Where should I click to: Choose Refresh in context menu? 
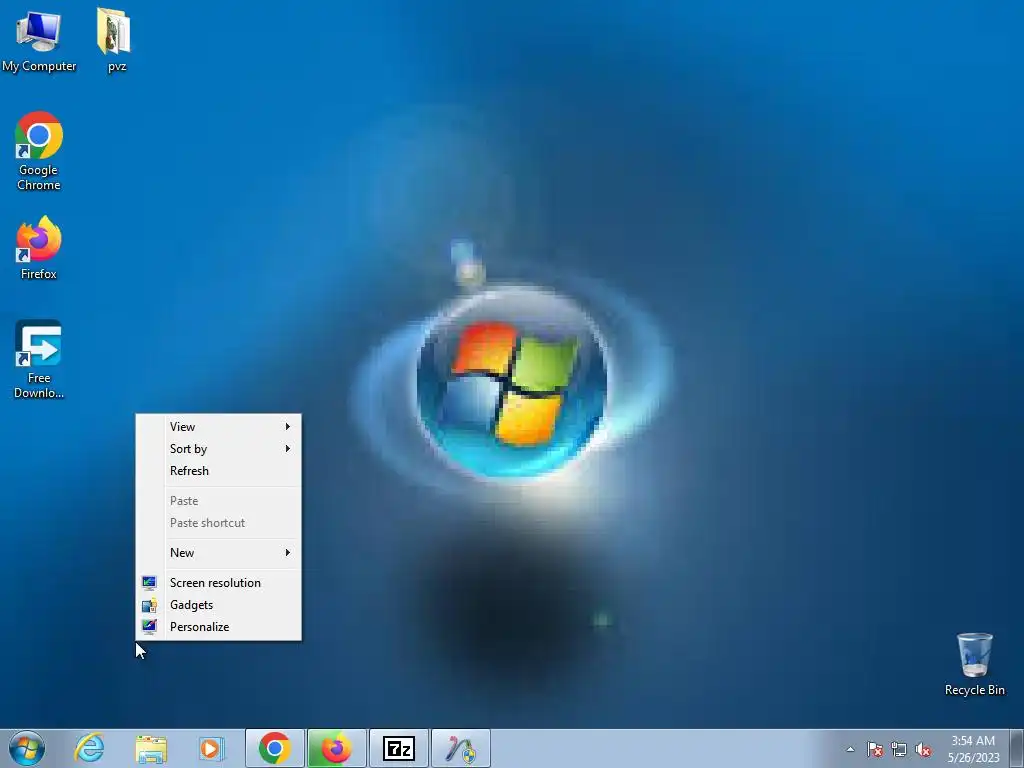click(x=219, y=471)
